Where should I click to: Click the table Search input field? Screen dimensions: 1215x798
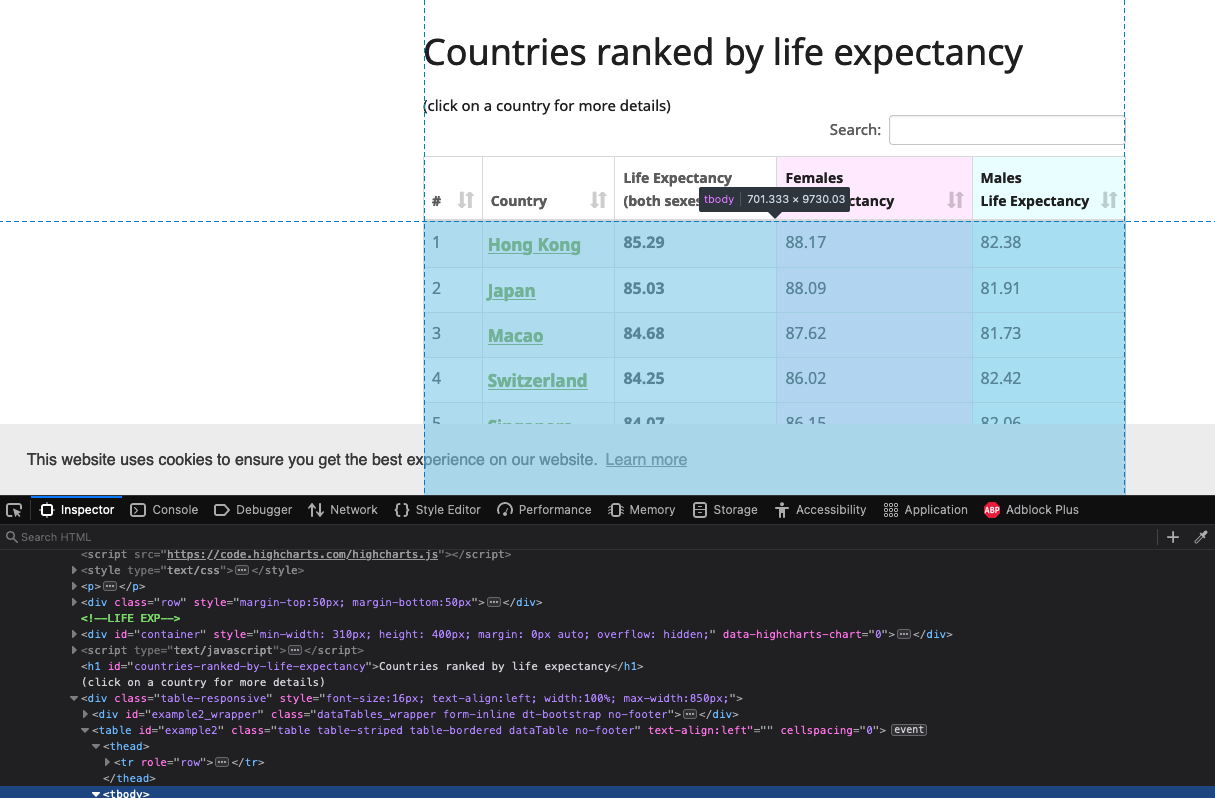pos(1006,130)
